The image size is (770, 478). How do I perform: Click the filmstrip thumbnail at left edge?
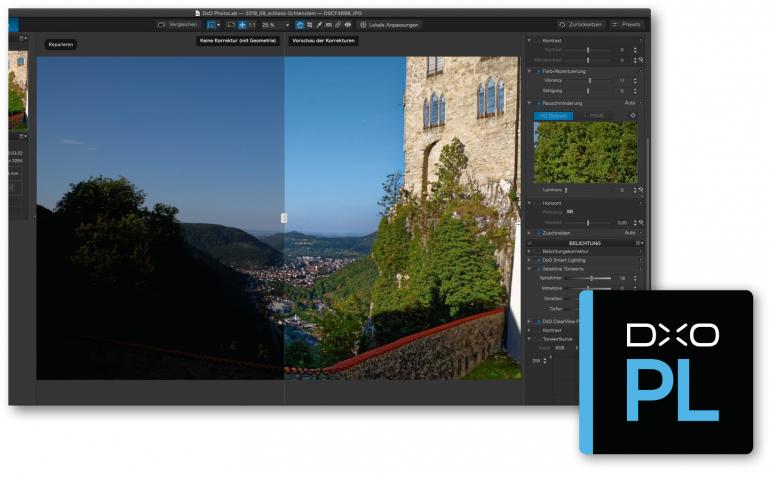(17, 90)
